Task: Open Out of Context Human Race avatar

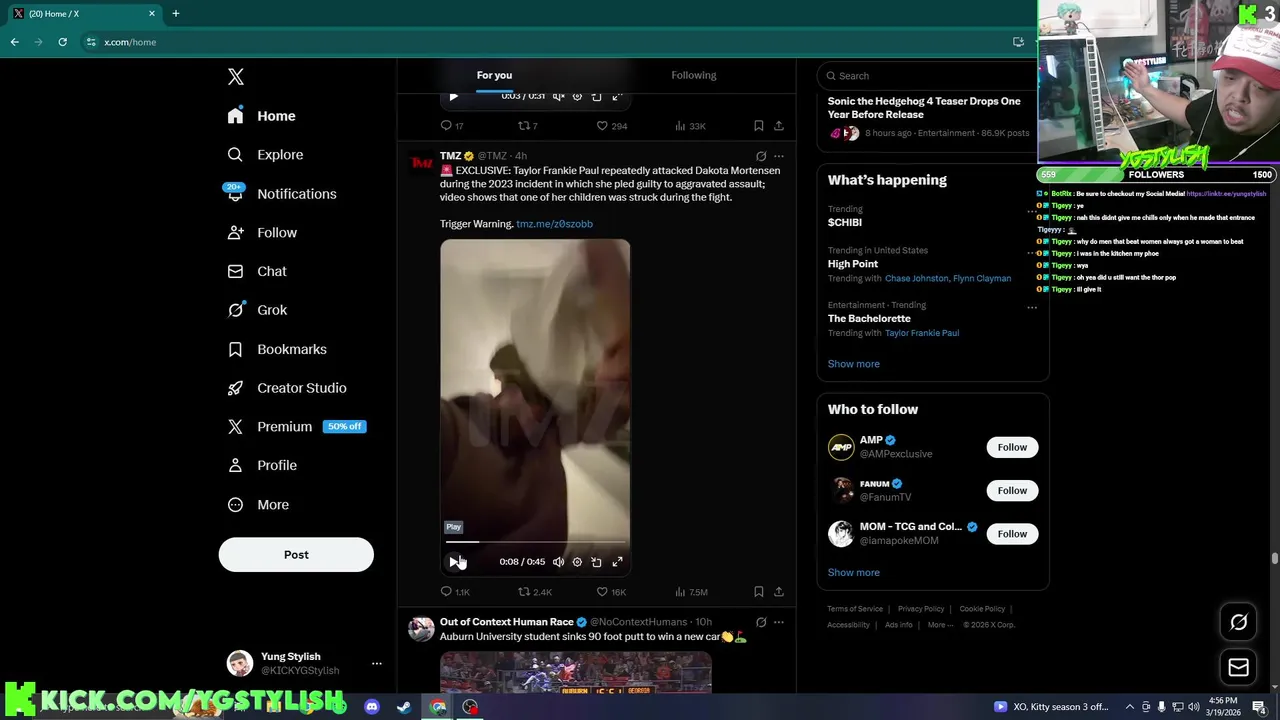Action: click(x=421, y=629)
